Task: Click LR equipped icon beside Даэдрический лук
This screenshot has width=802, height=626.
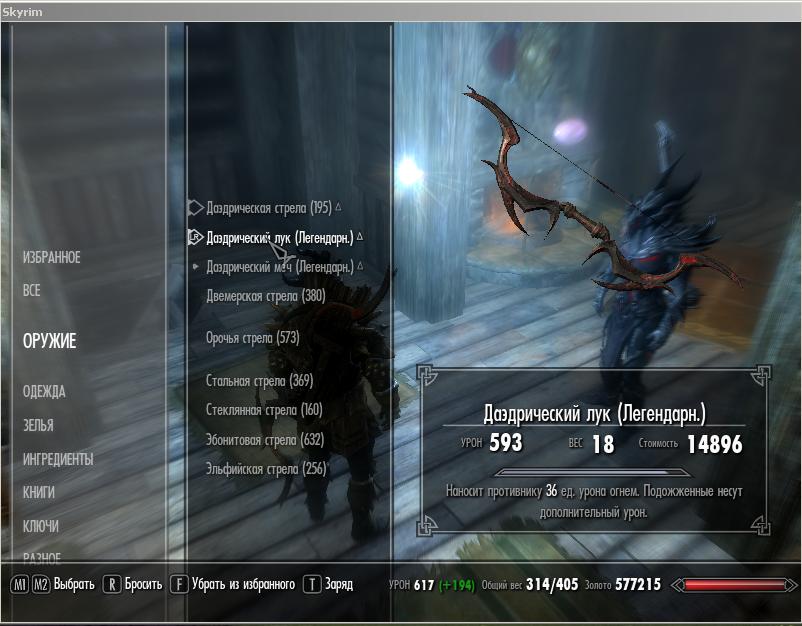Action: click(195, 237)
